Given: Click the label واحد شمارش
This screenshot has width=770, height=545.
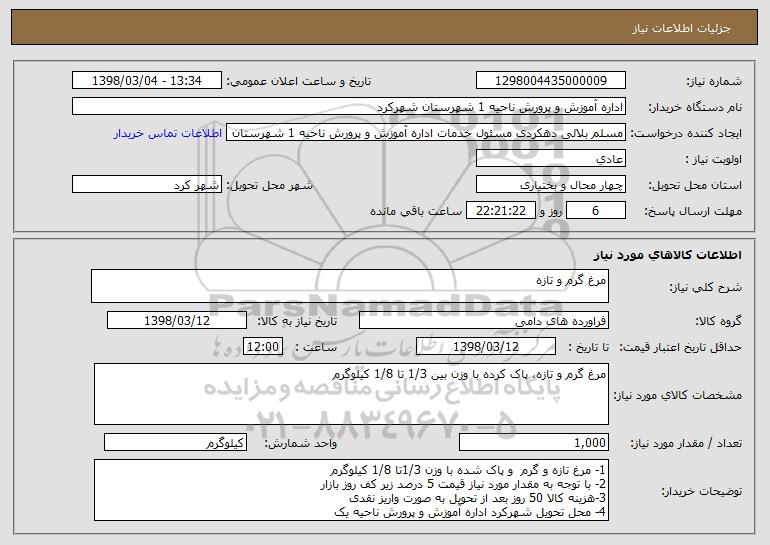Looking at the screenshot, I should [x=301, y=443].
